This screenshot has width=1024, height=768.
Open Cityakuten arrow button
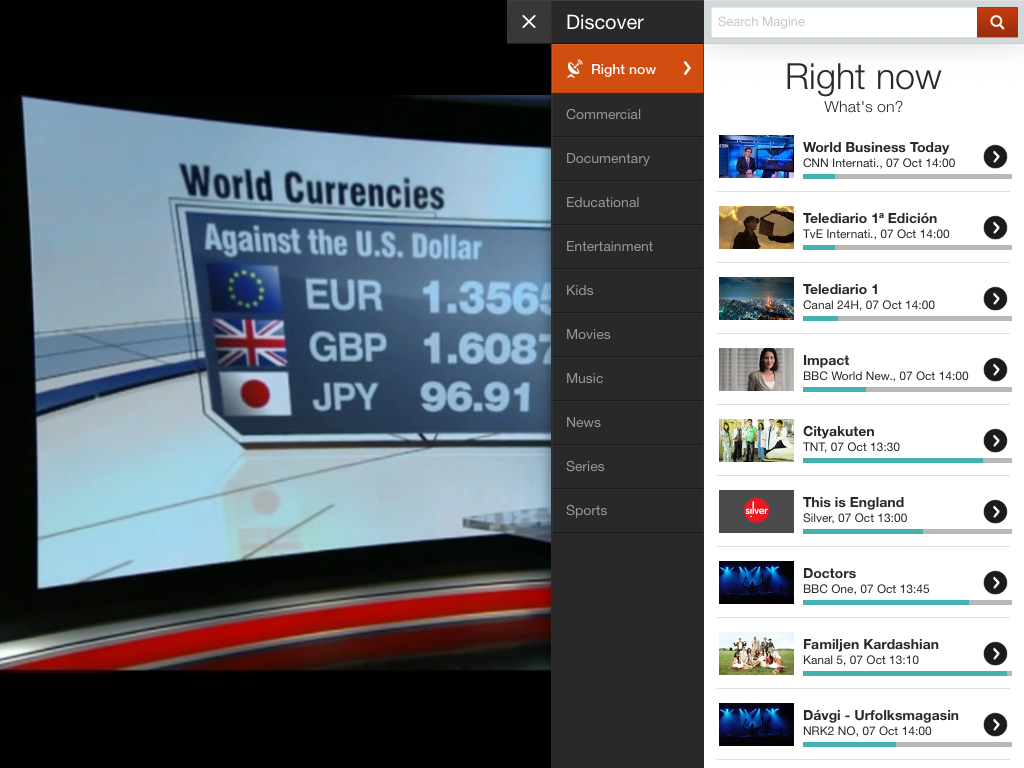click(995, 441)
